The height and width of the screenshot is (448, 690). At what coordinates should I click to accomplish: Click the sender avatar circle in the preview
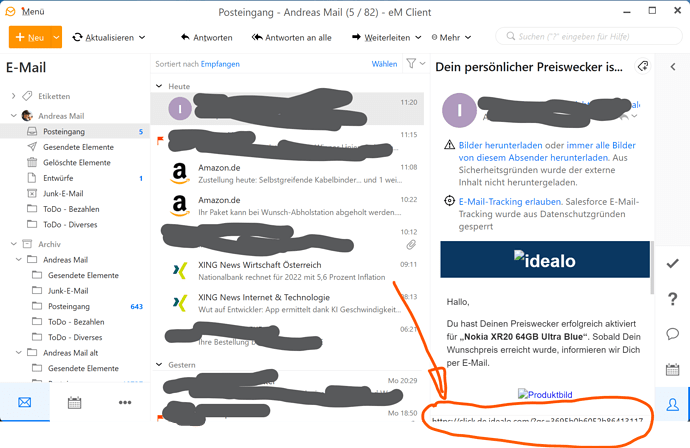click(459, 110)
